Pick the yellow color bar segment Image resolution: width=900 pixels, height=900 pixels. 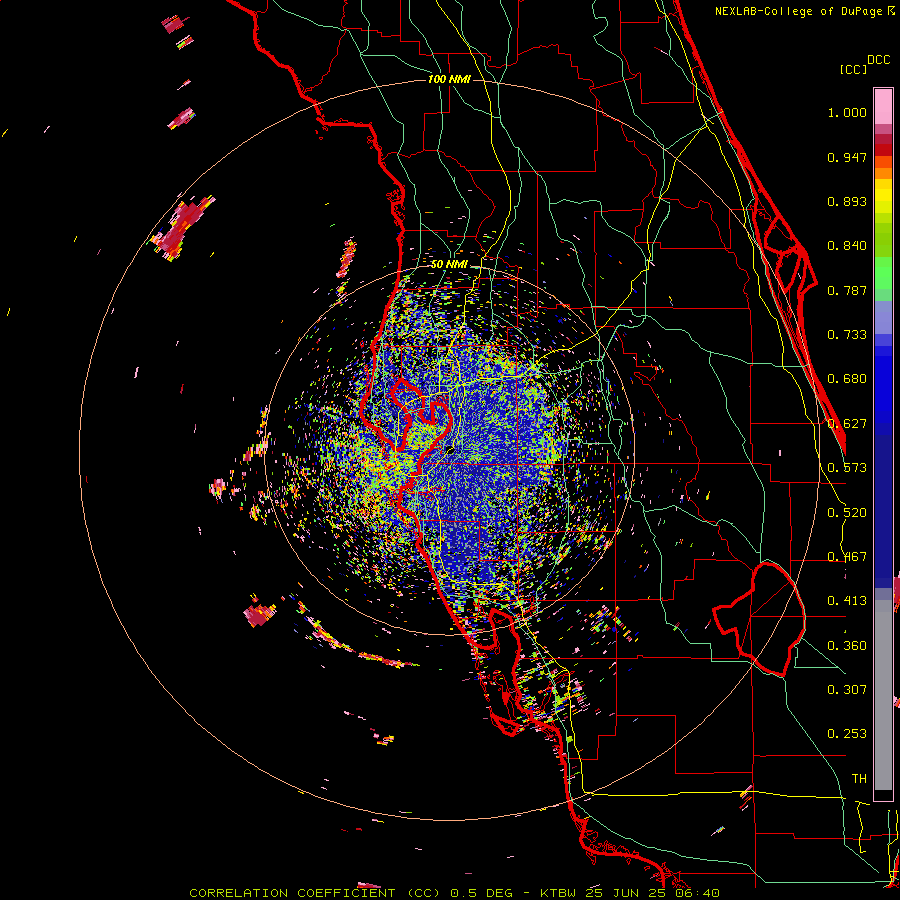pos(883,196)
